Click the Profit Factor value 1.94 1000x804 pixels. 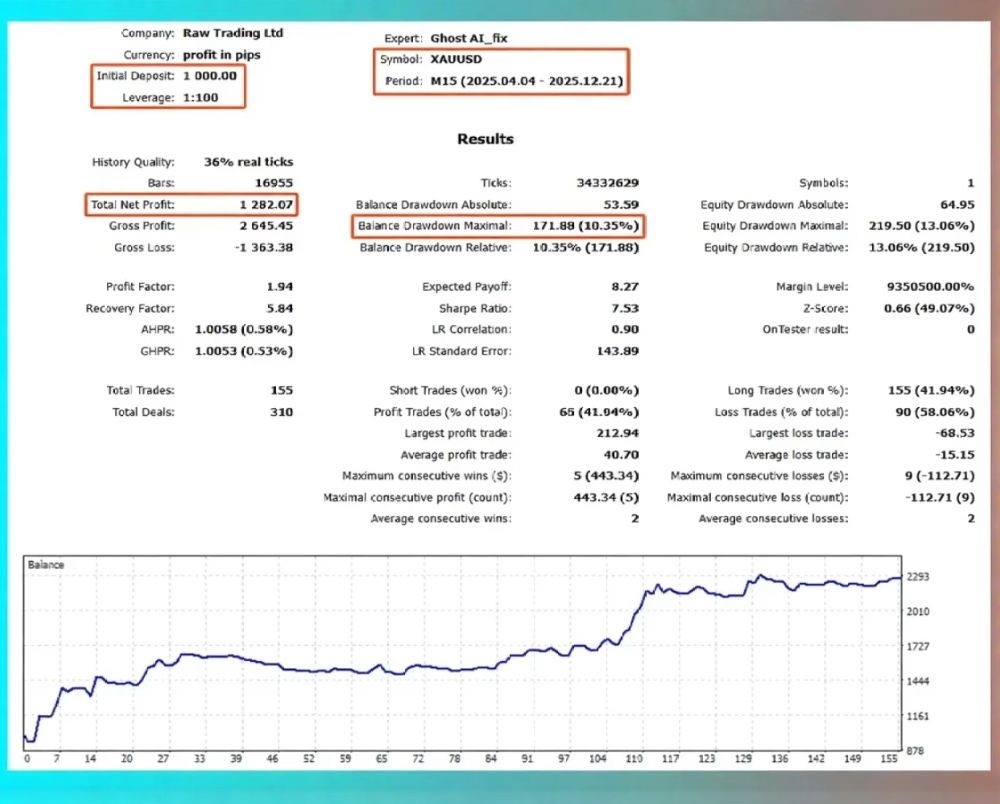point(279,287)
